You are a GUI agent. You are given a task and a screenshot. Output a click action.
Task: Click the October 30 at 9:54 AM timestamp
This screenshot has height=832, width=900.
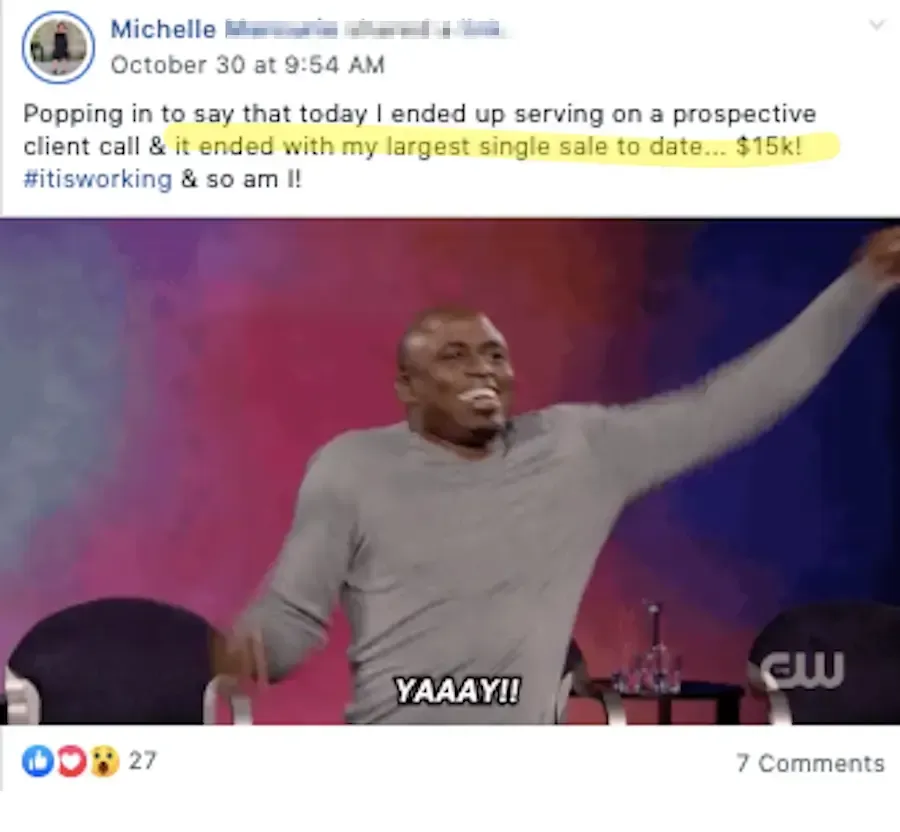[x=247, y=65]
